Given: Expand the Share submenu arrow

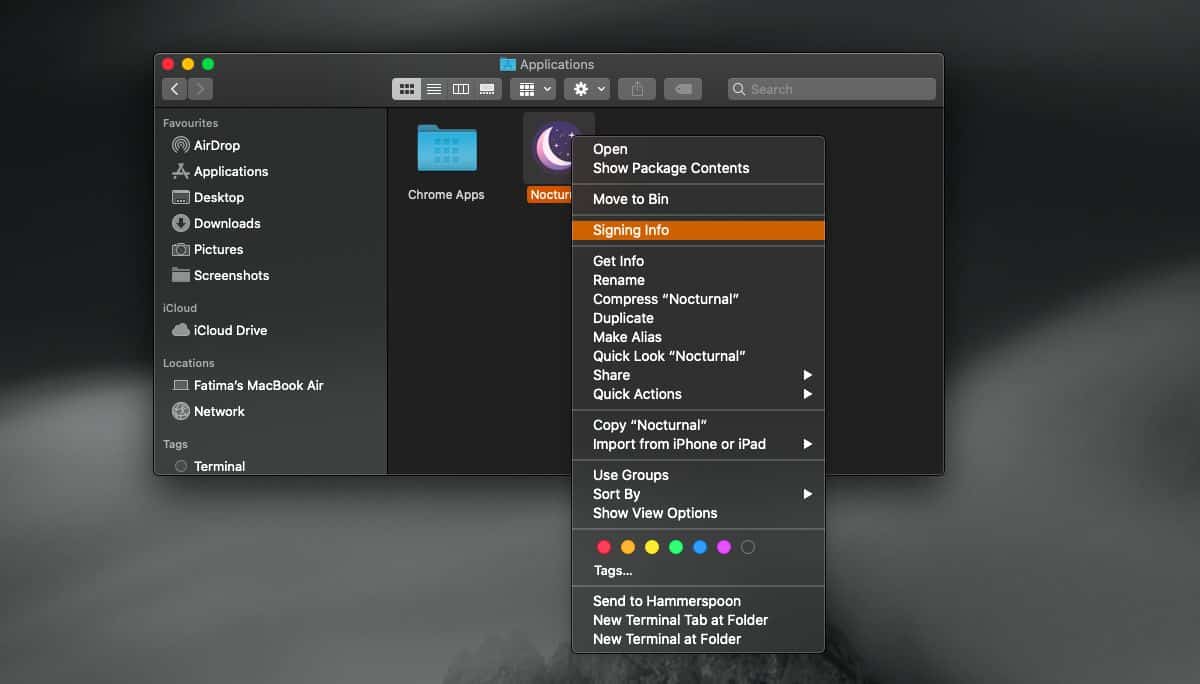Looking at the screenshot, I should tap(808, 375).
